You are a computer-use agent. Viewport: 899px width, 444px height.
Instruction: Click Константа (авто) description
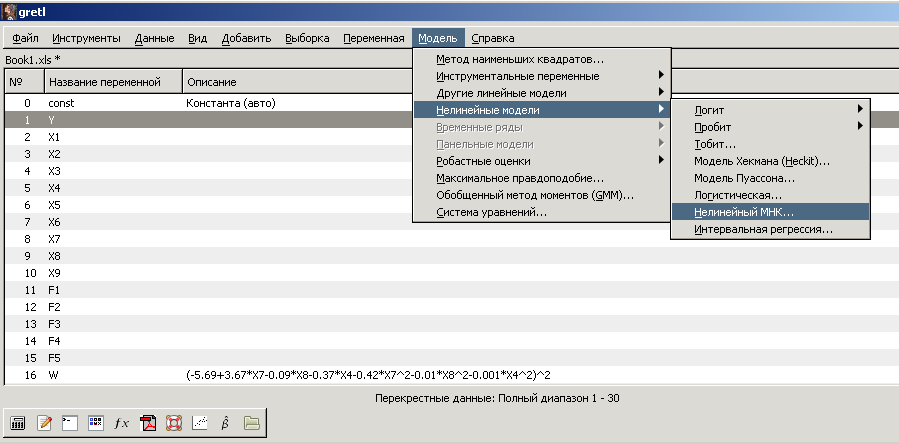(x=231, y=103)
